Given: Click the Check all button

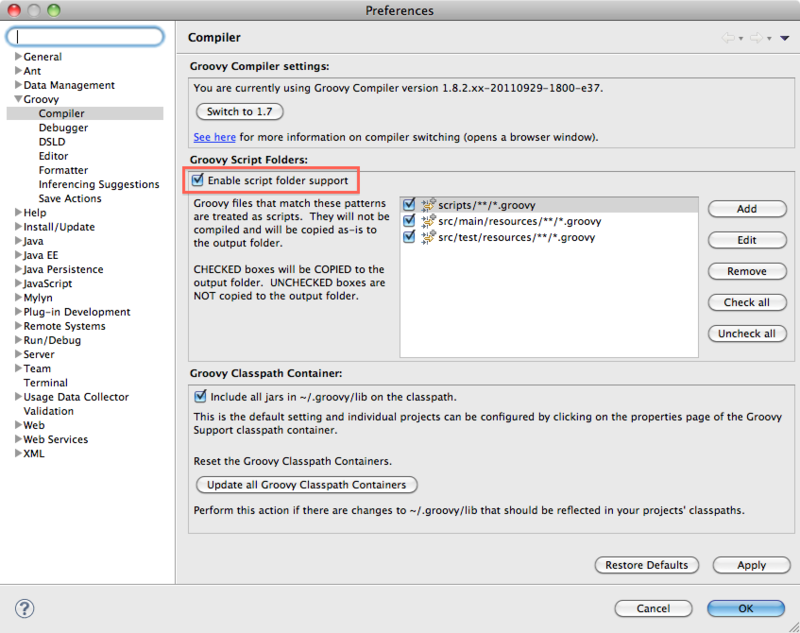Looking at the screenshot, I should coord(747,302).
